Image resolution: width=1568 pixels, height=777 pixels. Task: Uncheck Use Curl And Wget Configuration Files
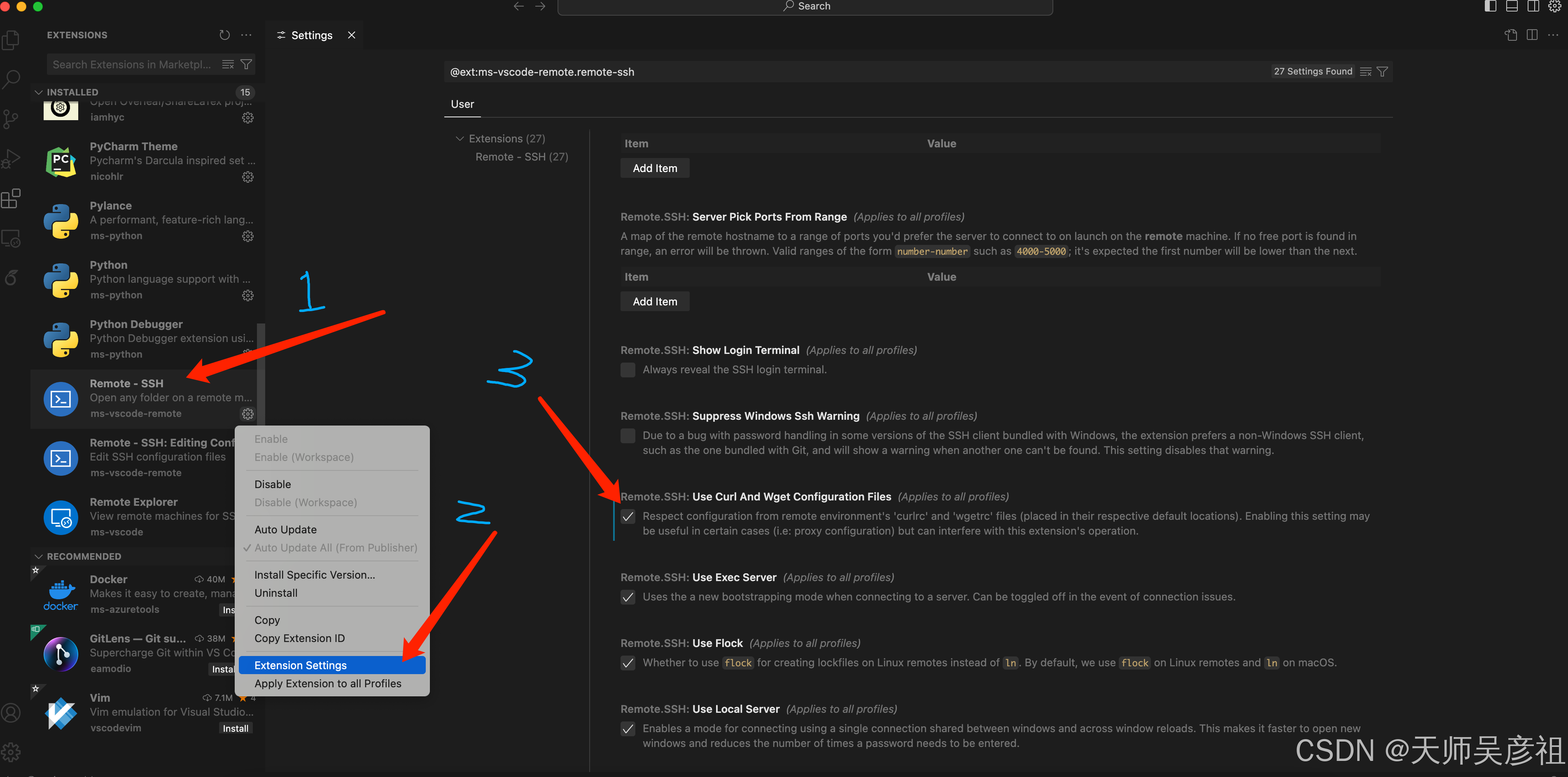(628, 516)
